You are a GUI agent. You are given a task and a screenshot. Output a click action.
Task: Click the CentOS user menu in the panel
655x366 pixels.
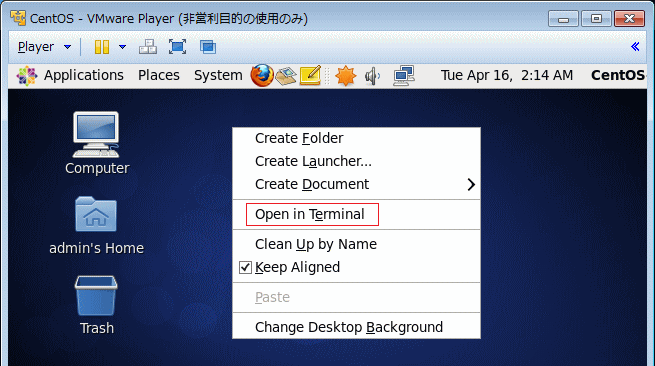tap(618, 75)
